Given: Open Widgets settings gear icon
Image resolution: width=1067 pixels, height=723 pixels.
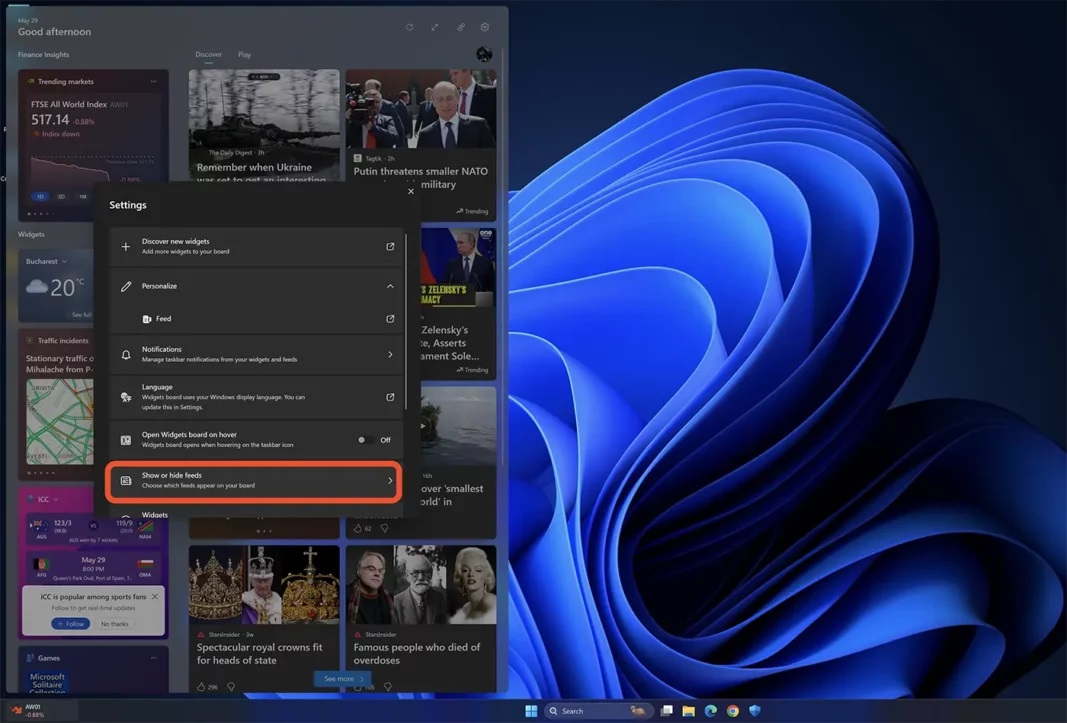Looking at the screenshot, I should pyautogui.click(x=485, y=28).
